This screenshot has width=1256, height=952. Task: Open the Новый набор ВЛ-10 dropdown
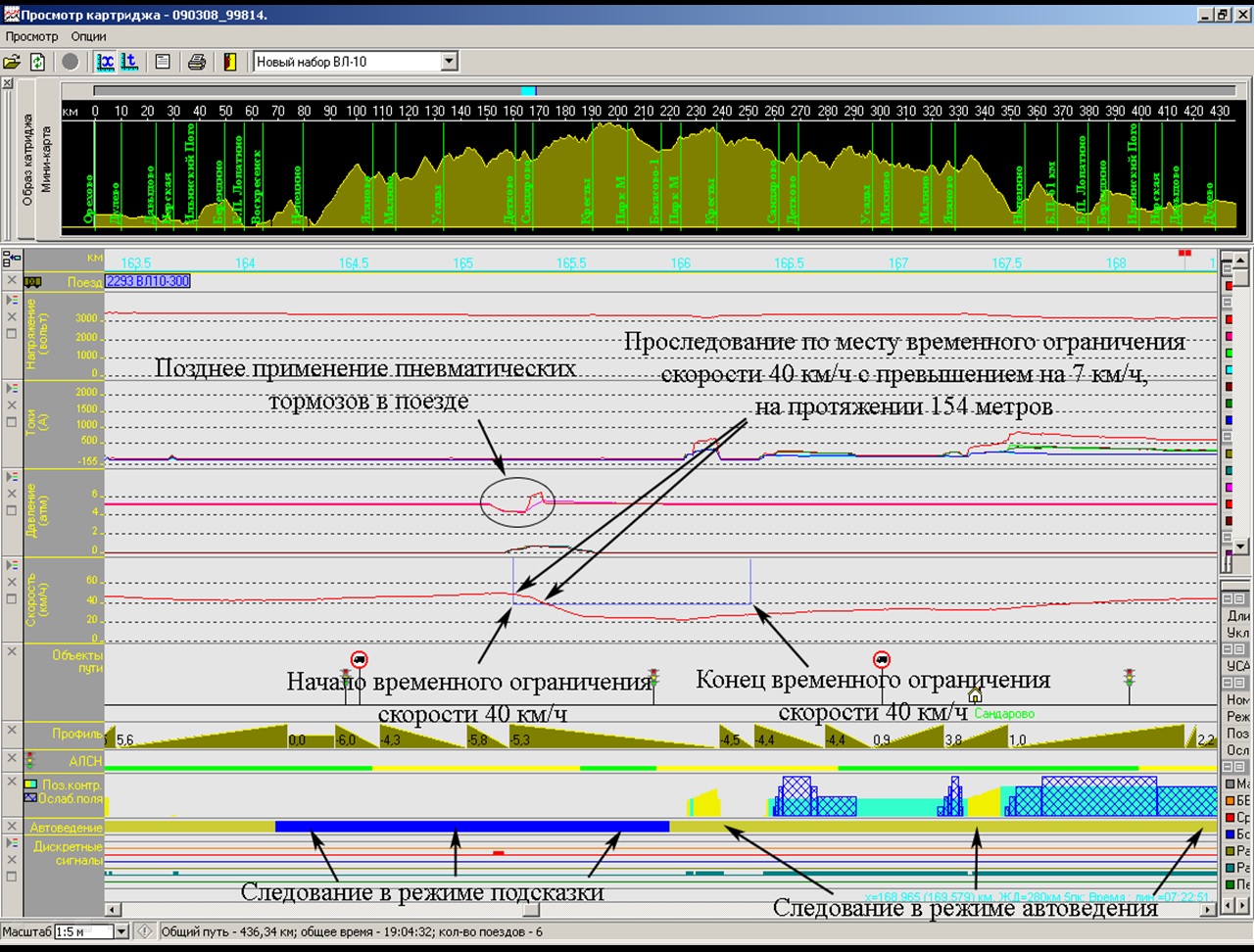[449, 62]
